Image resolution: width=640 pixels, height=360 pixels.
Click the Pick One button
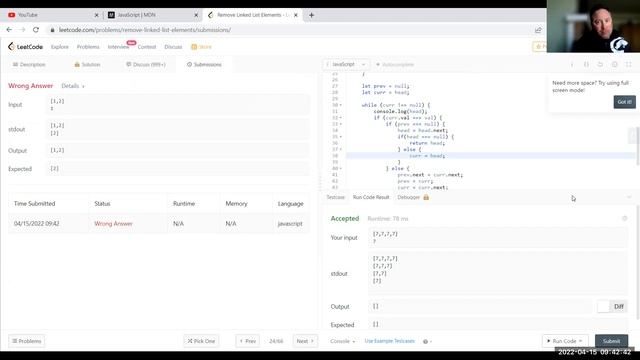click(x=201, y=341)
